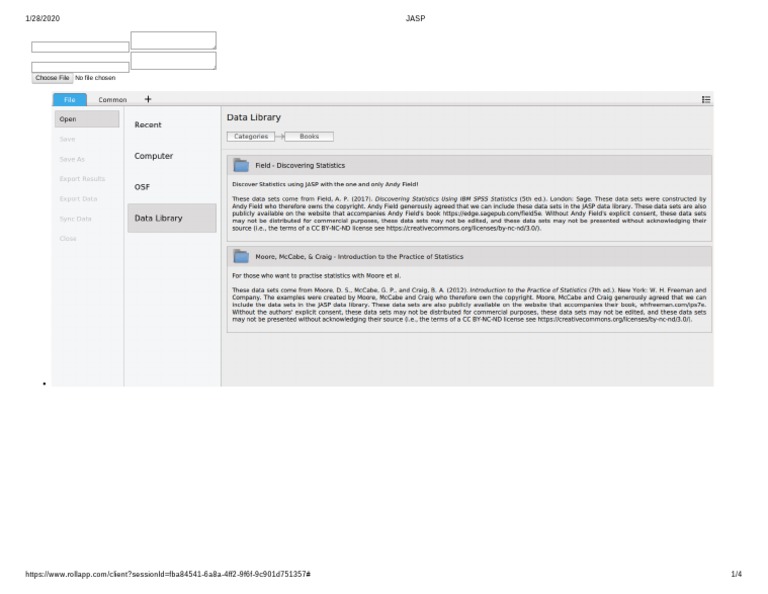Add a module with the plus icon
The height and width of the screenshot is (594, 768).
(148, 99)
